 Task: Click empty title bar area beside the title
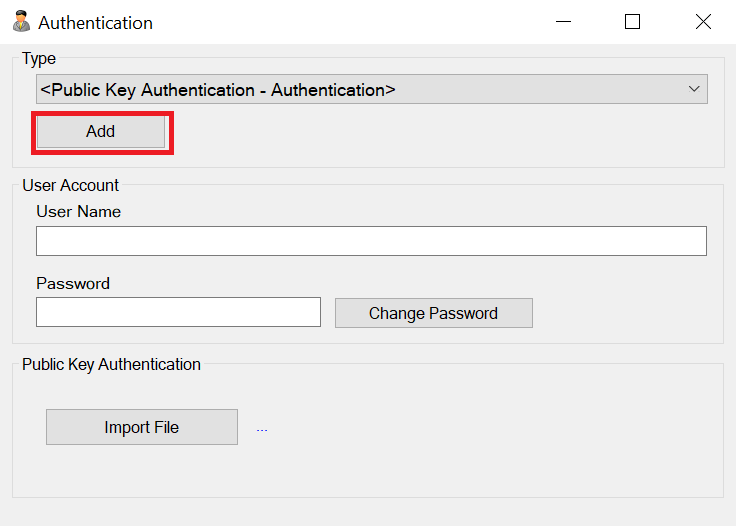[352, 22]
